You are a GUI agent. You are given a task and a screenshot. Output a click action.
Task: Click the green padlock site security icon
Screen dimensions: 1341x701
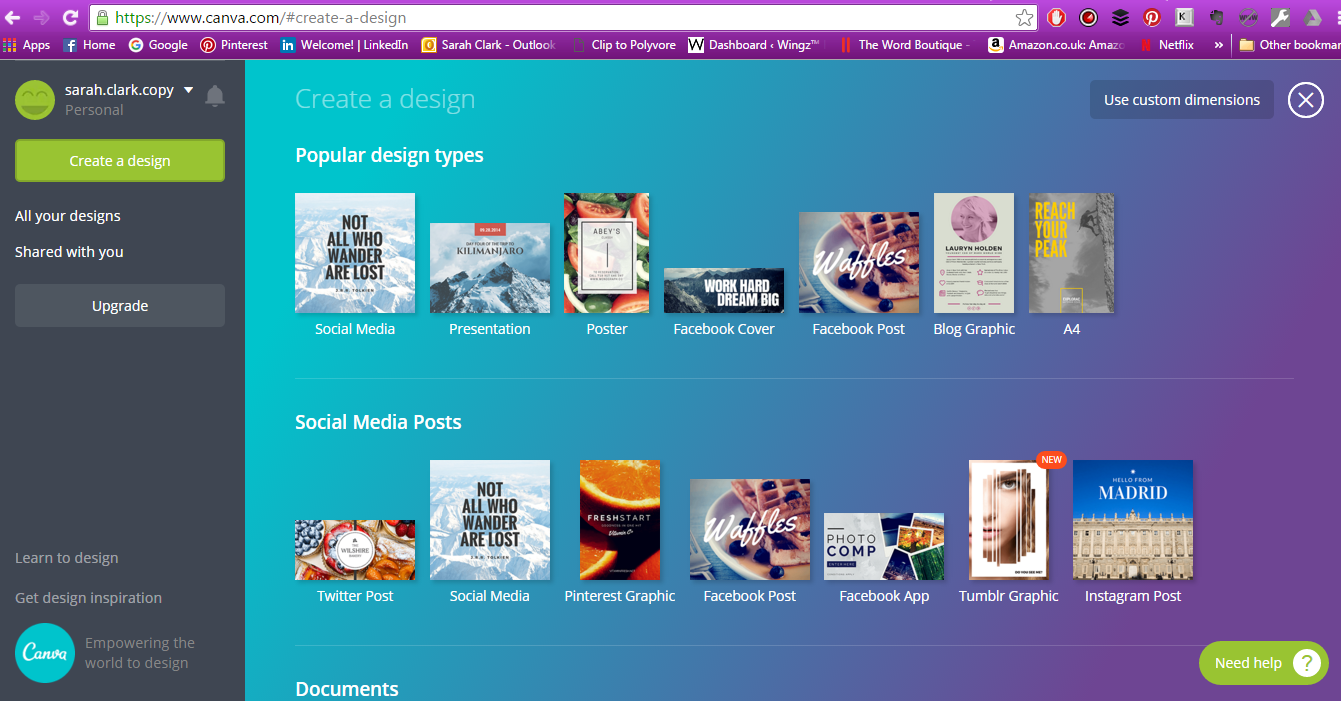tap(102, 18)
